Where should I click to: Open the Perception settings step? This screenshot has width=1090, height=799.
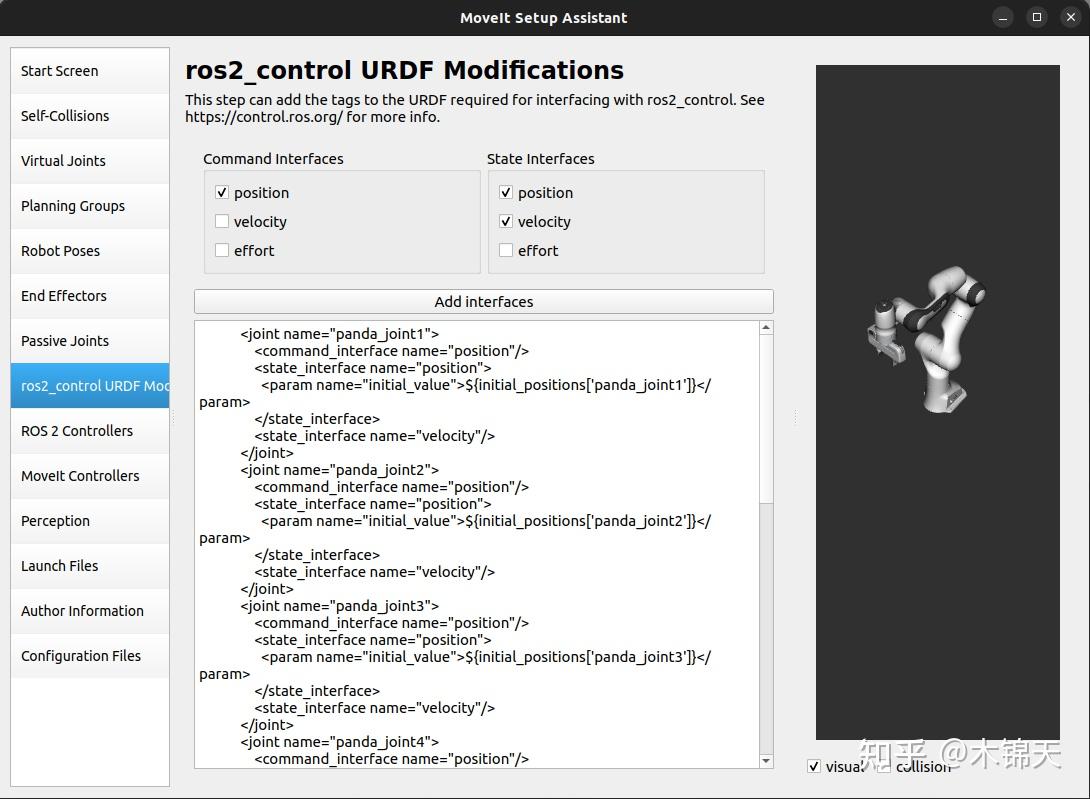tap(55, 521)
